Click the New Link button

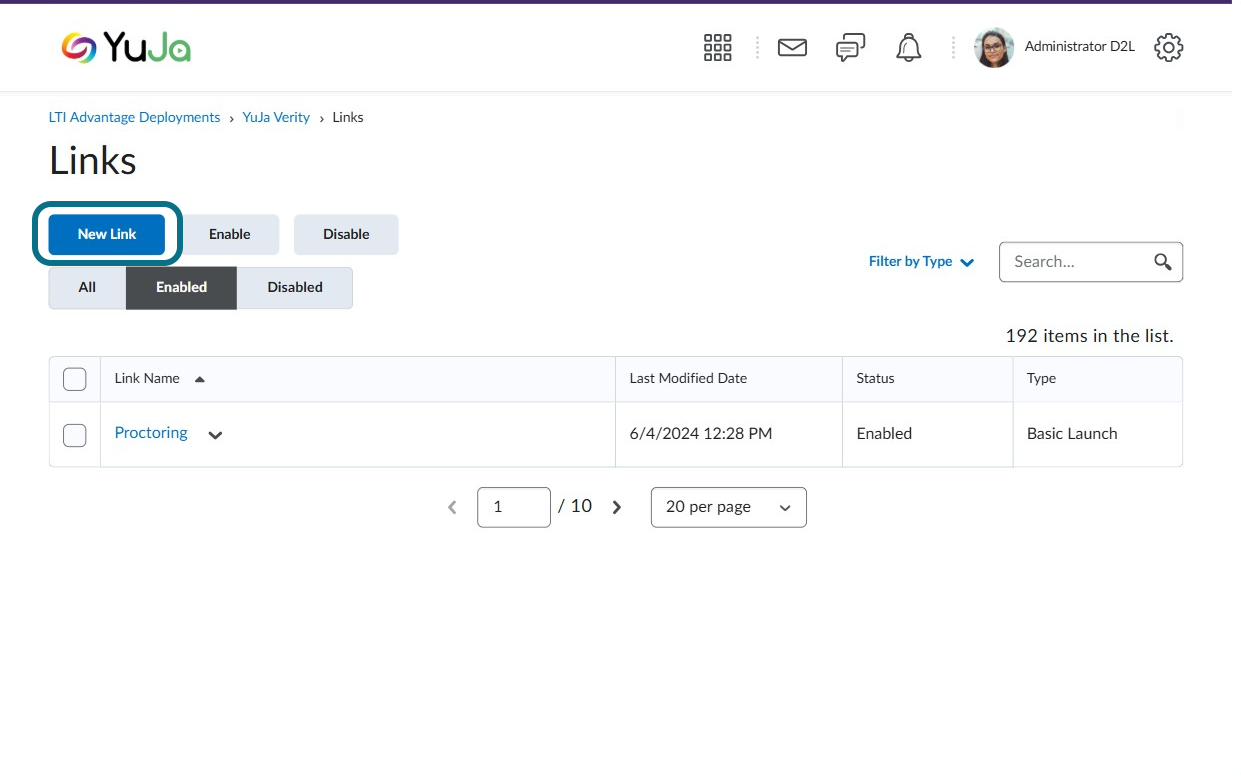pos(107,234)
